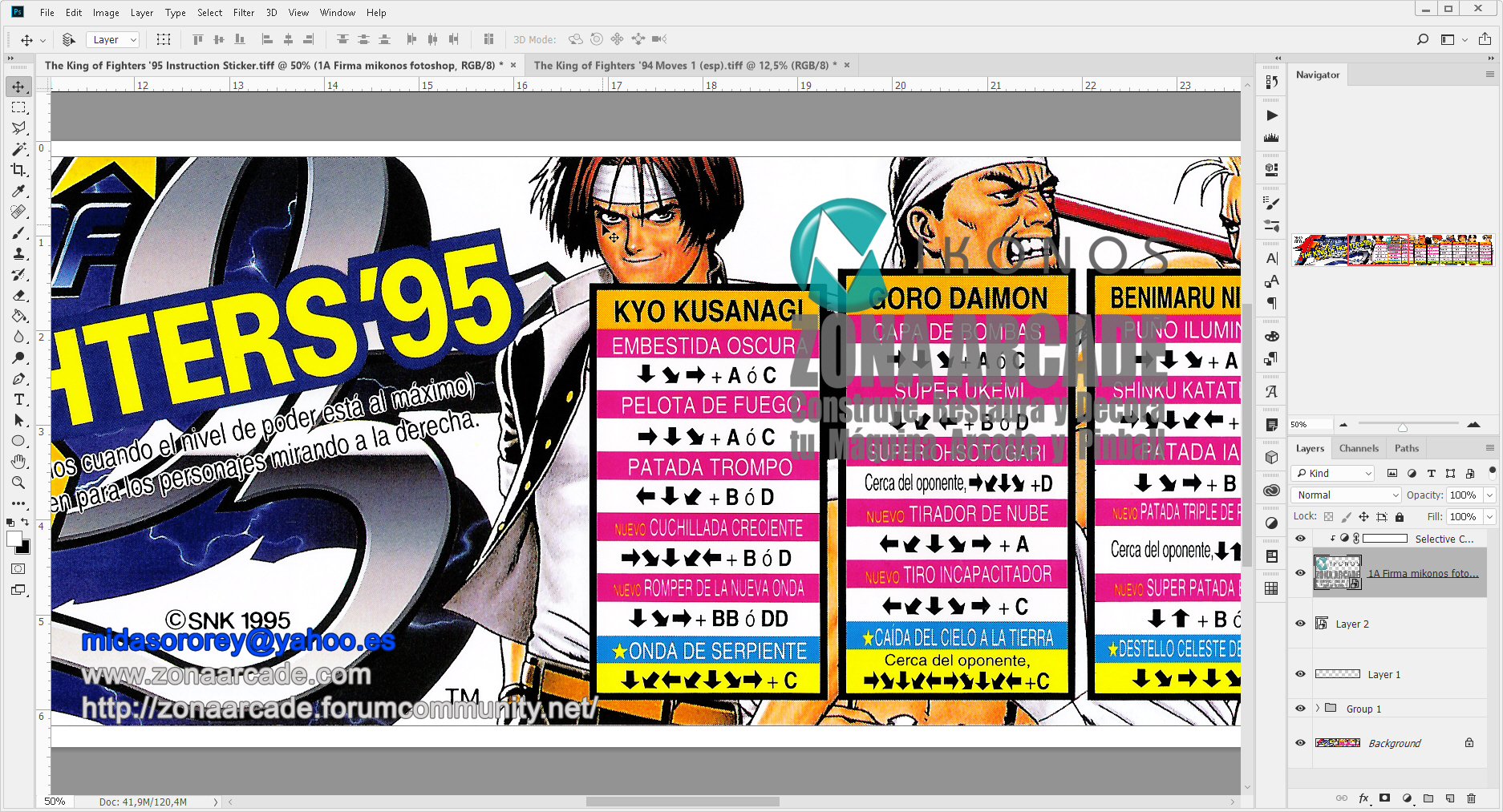The image size is (1503, 812).
Task: Collapse the right panels with the double arrow
Action: pyautogui.click(x=1277, y=58)
